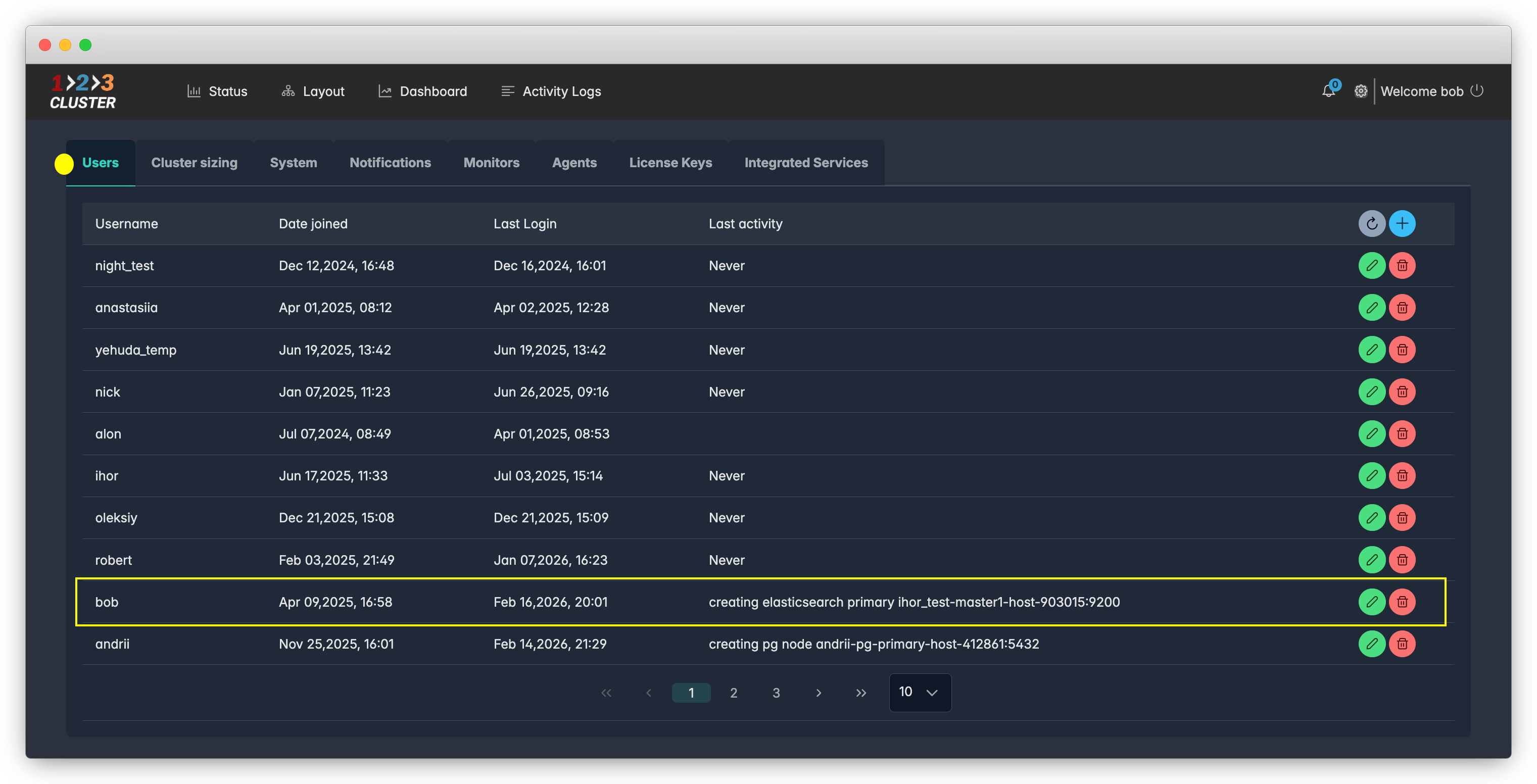Click the edit pencil icon for bob
Image resolution: width=1537 pixels, height=784 pixels.
1371,602
